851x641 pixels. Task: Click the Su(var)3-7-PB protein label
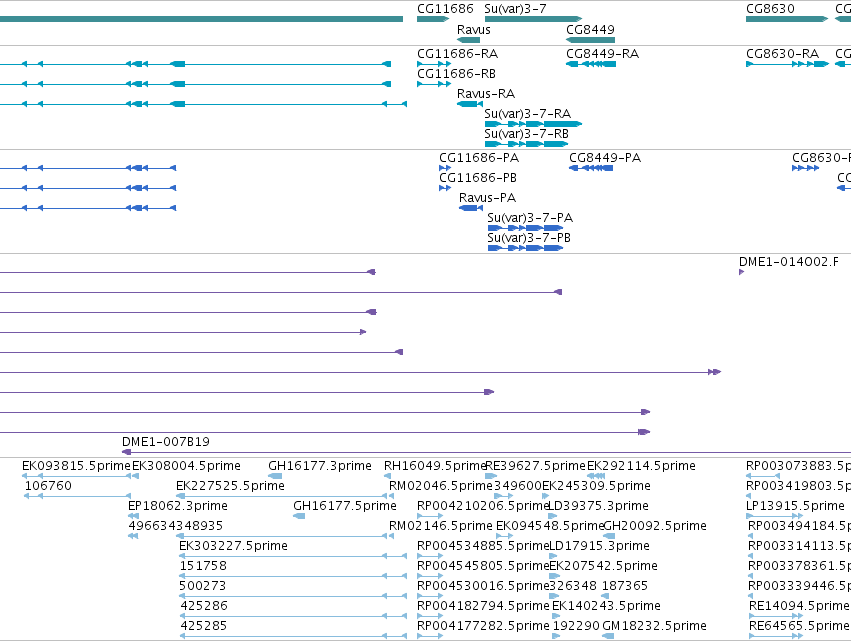(x=529, y=238)
